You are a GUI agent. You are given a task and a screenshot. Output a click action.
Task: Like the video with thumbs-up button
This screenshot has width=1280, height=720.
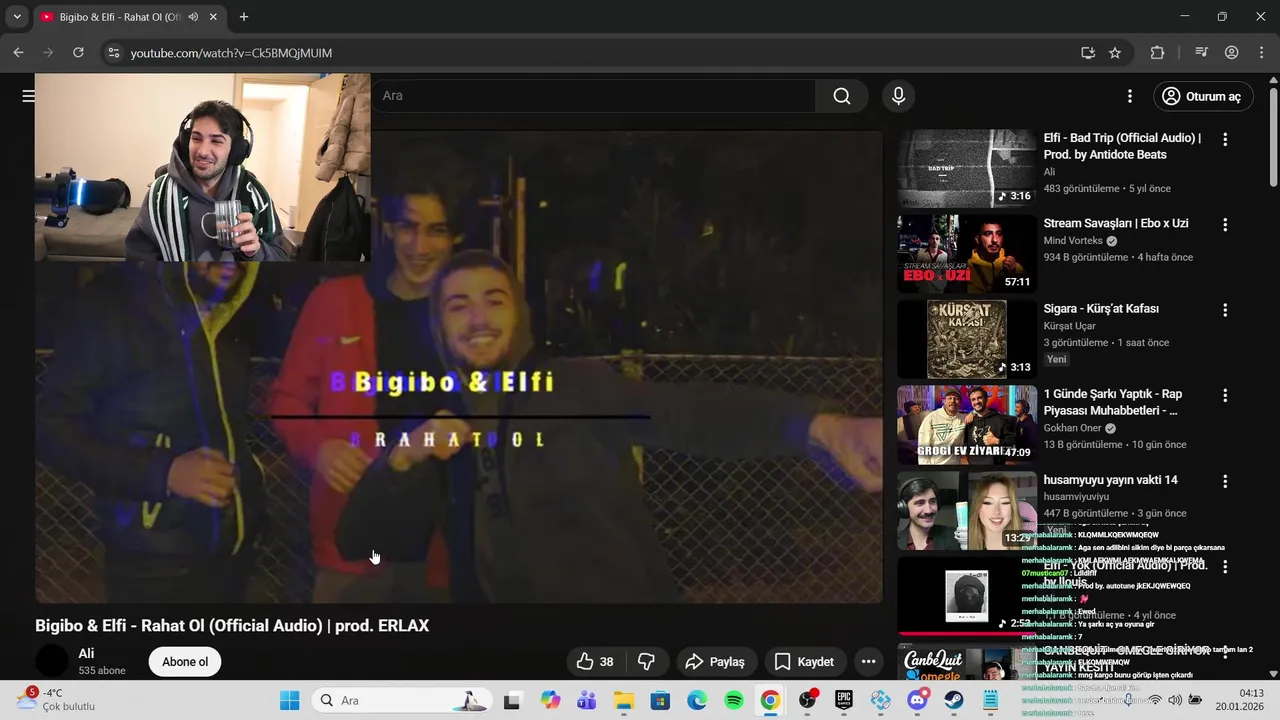[x=596, y=662]
